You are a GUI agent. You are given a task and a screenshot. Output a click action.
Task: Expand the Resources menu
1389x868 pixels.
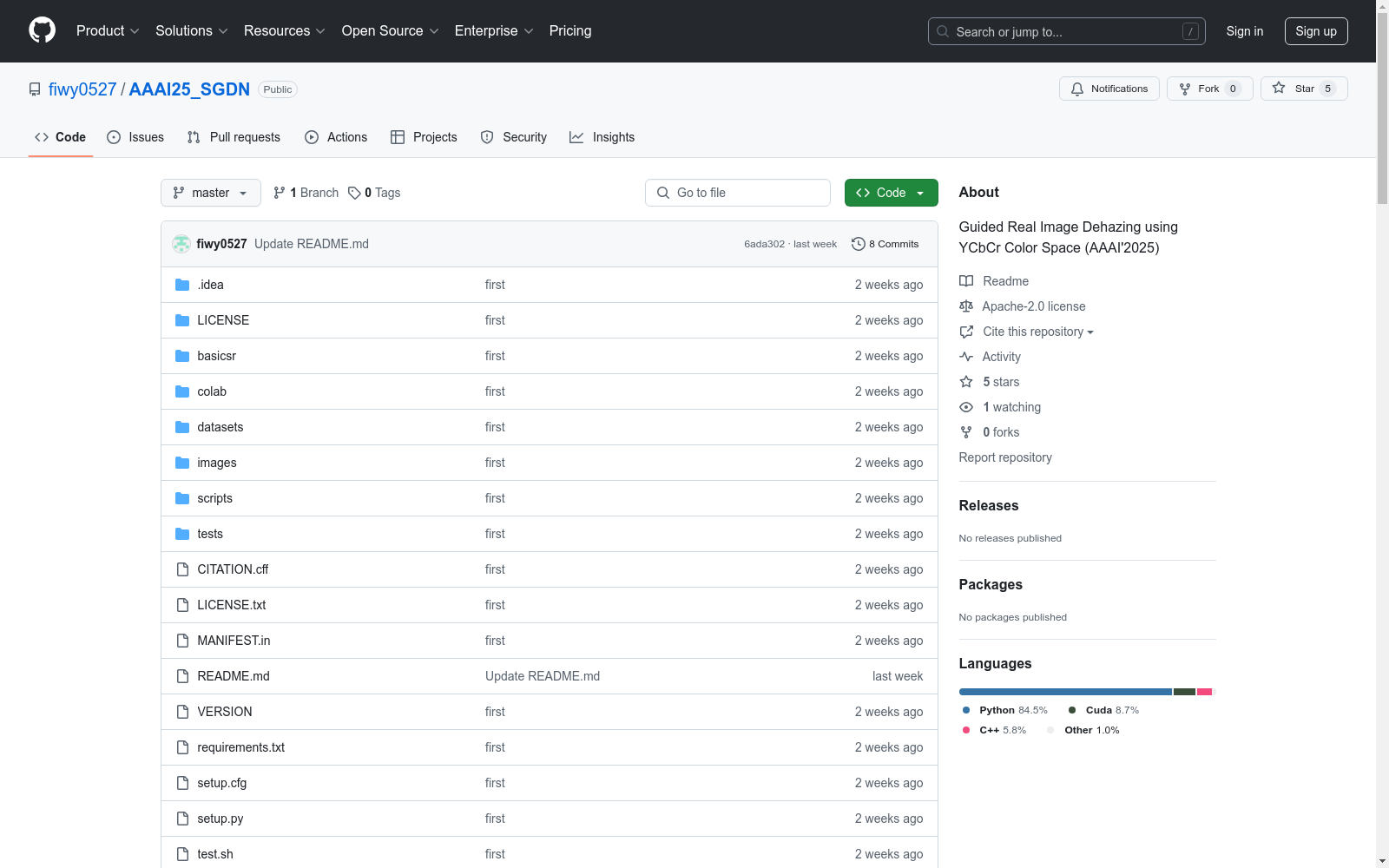pos(285,30)
